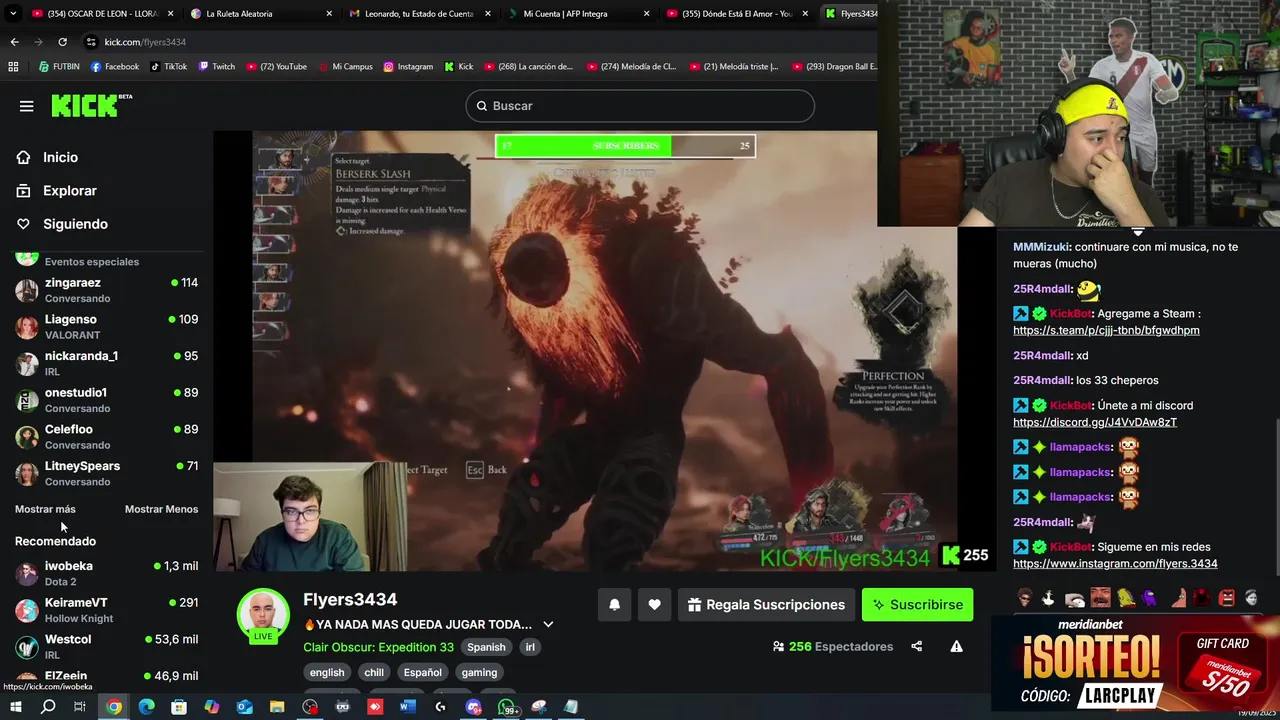Click the Flyers3434 LIVE avatar
Screen dimensions: 1280x720
(263, 615)
